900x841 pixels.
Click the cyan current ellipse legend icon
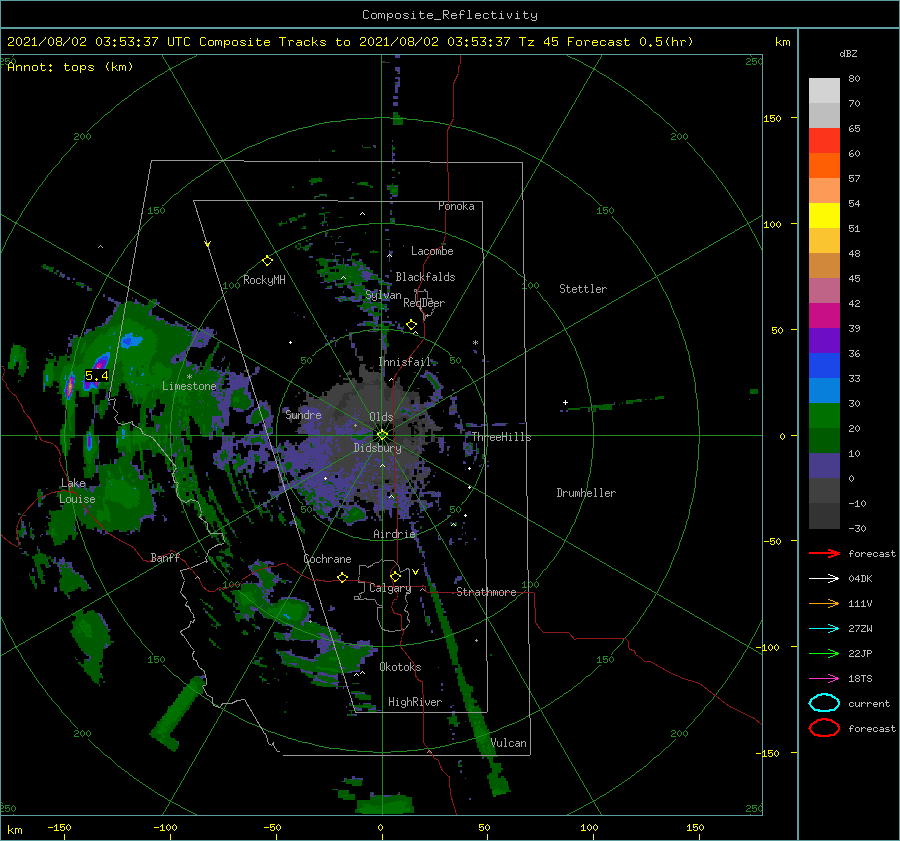[824, 703]
